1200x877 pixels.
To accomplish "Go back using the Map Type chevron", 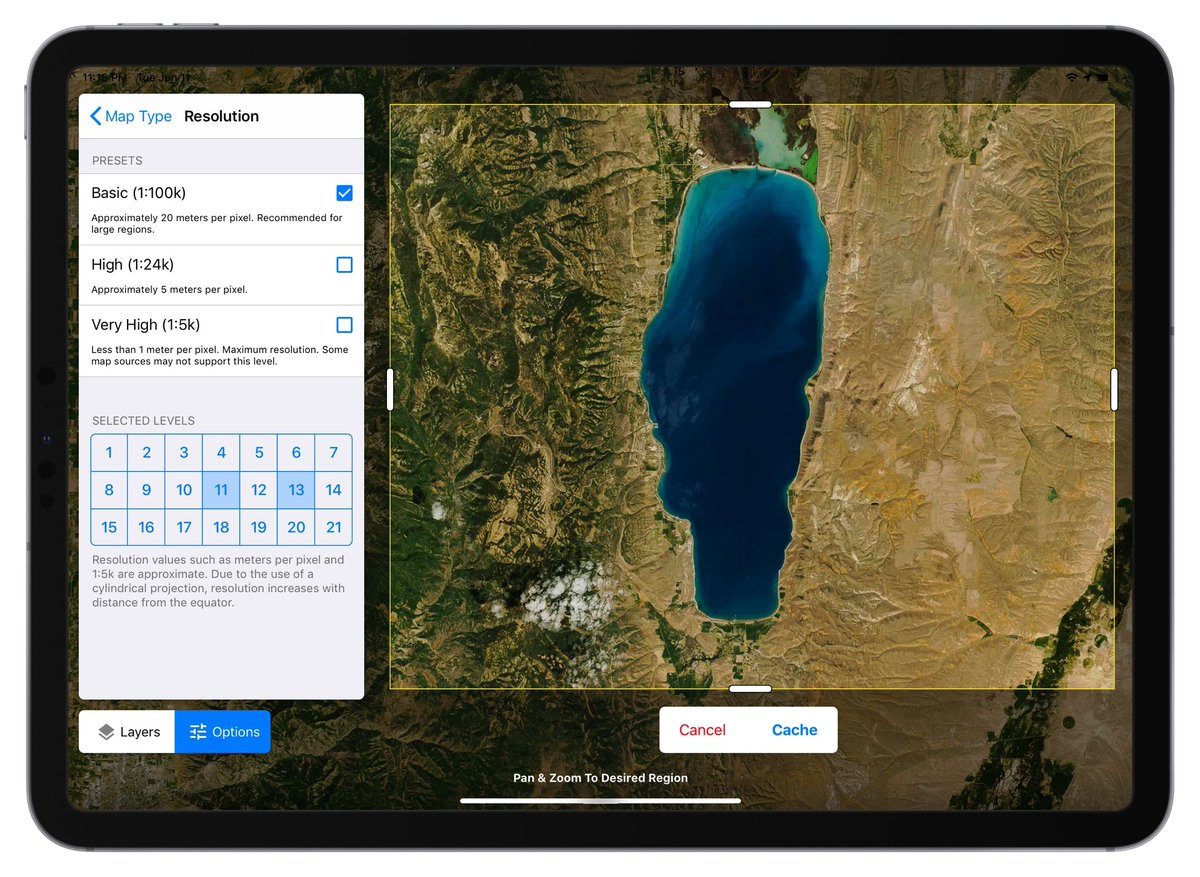I will click(x=96, y=116).
